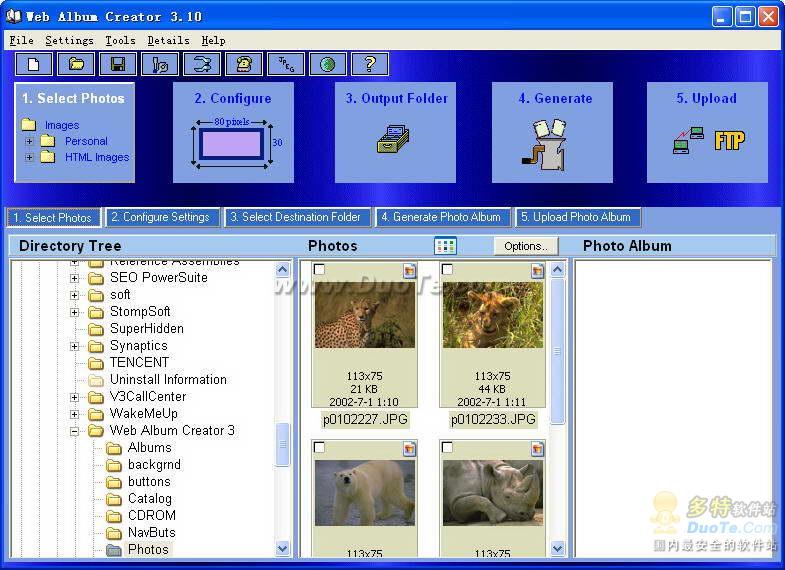Click the Save floppy disk icon
Image resolution: width=785 pixels, height=570 pixels.
pyautogui.click(x=118, y=65)
